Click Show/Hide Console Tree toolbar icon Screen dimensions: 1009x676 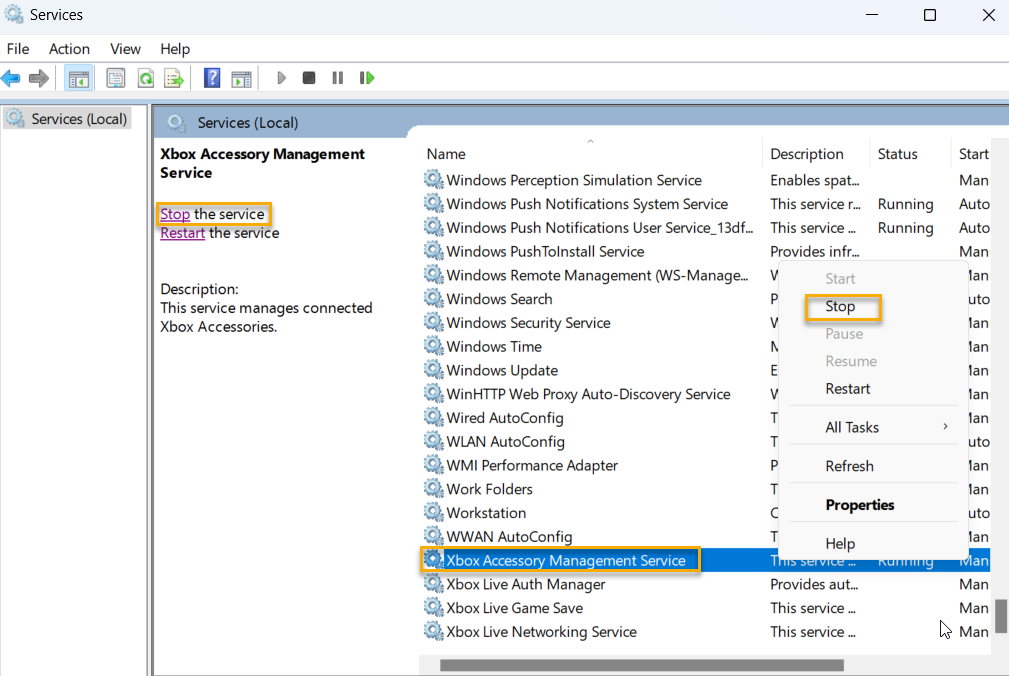pyautogui.click(x=78, y=78)
